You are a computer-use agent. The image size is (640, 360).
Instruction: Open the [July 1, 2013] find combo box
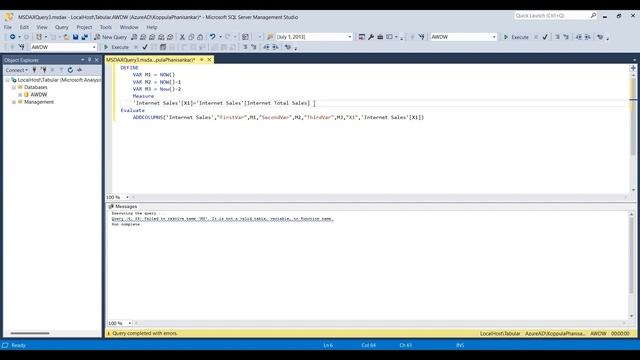pos(350,37)
